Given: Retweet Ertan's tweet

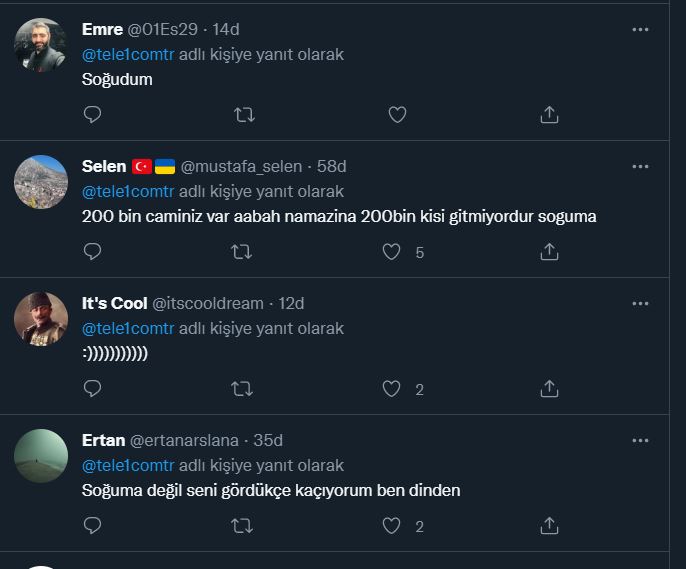Looking at the screenshot, I should click(244, 526).
